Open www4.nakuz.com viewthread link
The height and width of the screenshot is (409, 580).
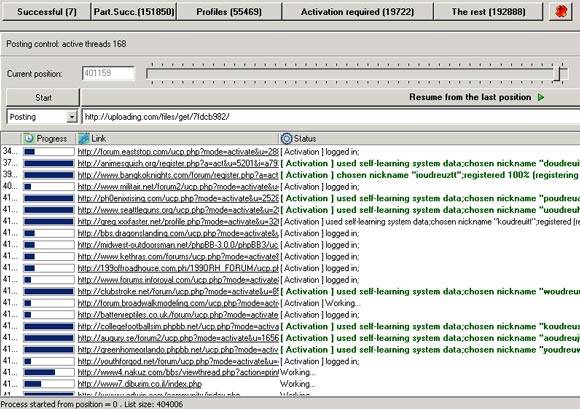tap(178, 372)
